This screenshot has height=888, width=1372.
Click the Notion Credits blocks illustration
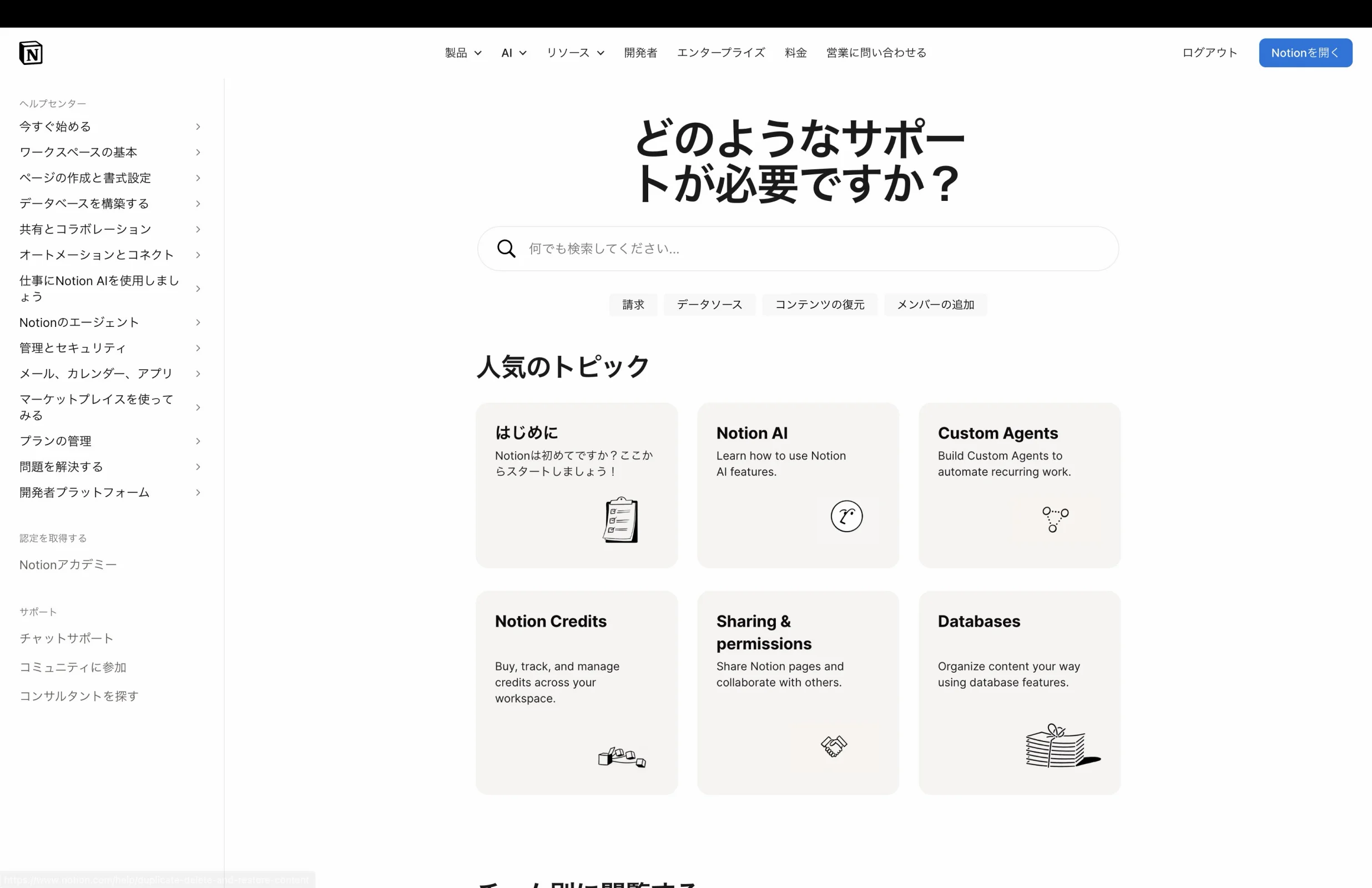tap(622, 757)
